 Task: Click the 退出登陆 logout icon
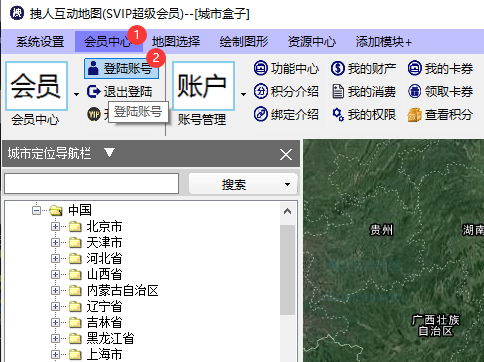pos(94,91)
